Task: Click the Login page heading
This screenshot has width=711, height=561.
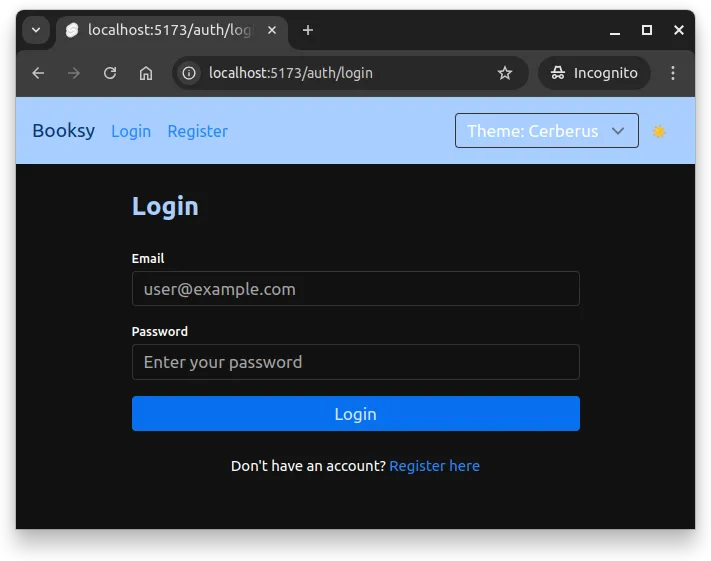Action: point(165,206)
